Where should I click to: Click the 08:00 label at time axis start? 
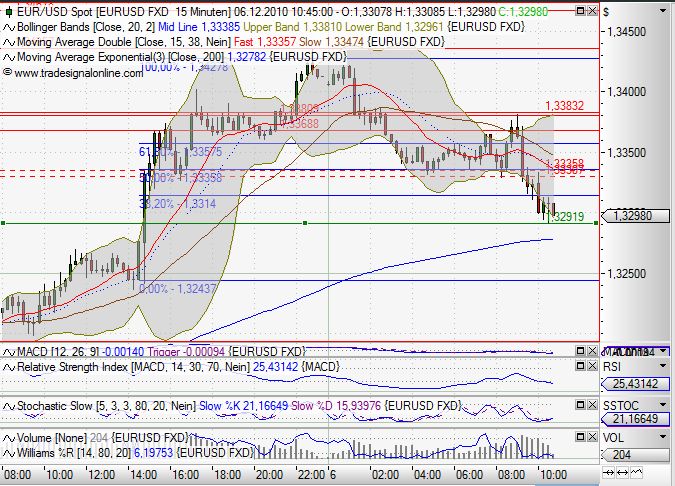pos(18,475)
